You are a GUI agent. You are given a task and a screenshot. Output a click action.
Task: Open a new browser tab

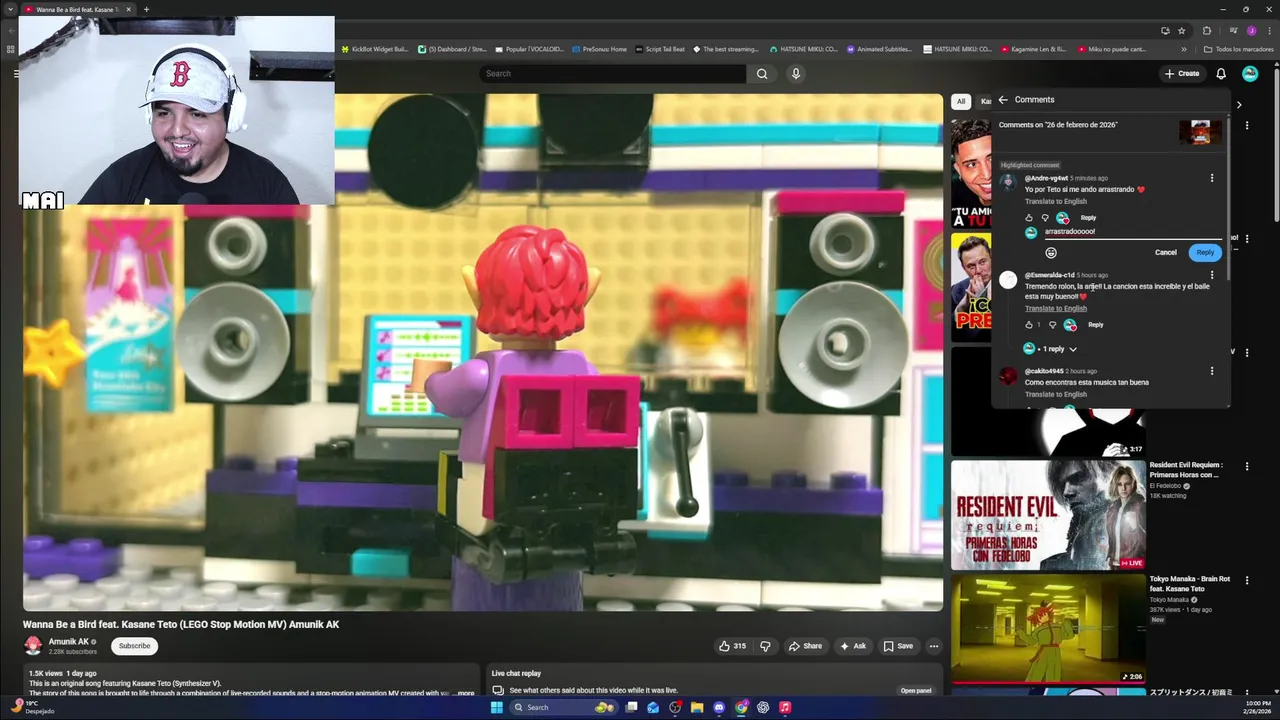click(146, 9)
